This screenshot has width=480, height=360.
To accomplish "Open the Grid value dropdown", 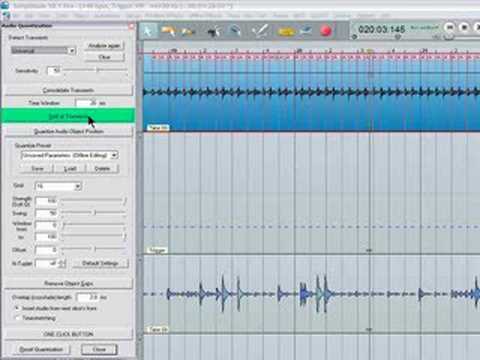I will (x=58, y=186).
